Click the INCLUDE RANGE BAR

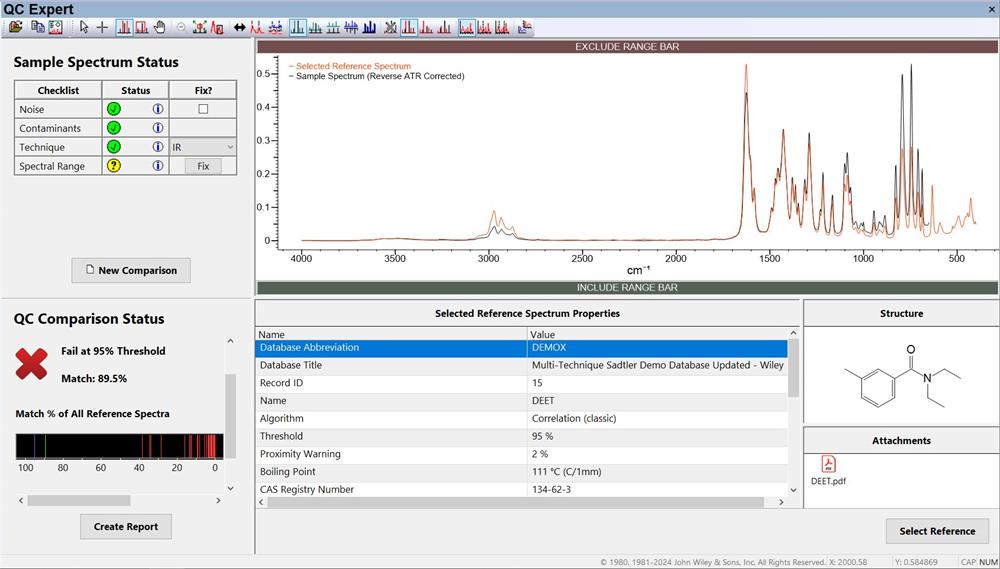point(628,288)
